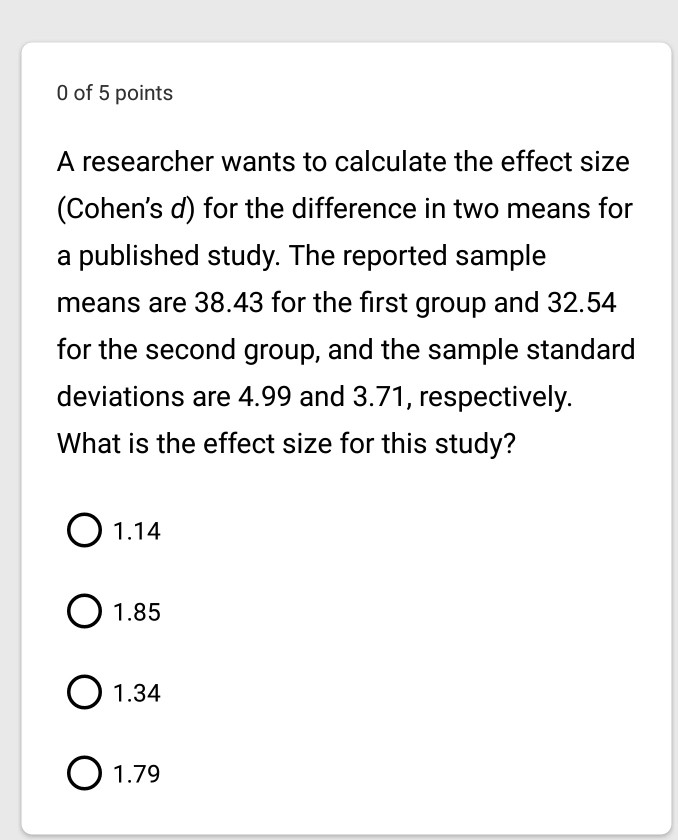
Task: Click the 1.85 answer label text
Action: [x=137, y=613]
